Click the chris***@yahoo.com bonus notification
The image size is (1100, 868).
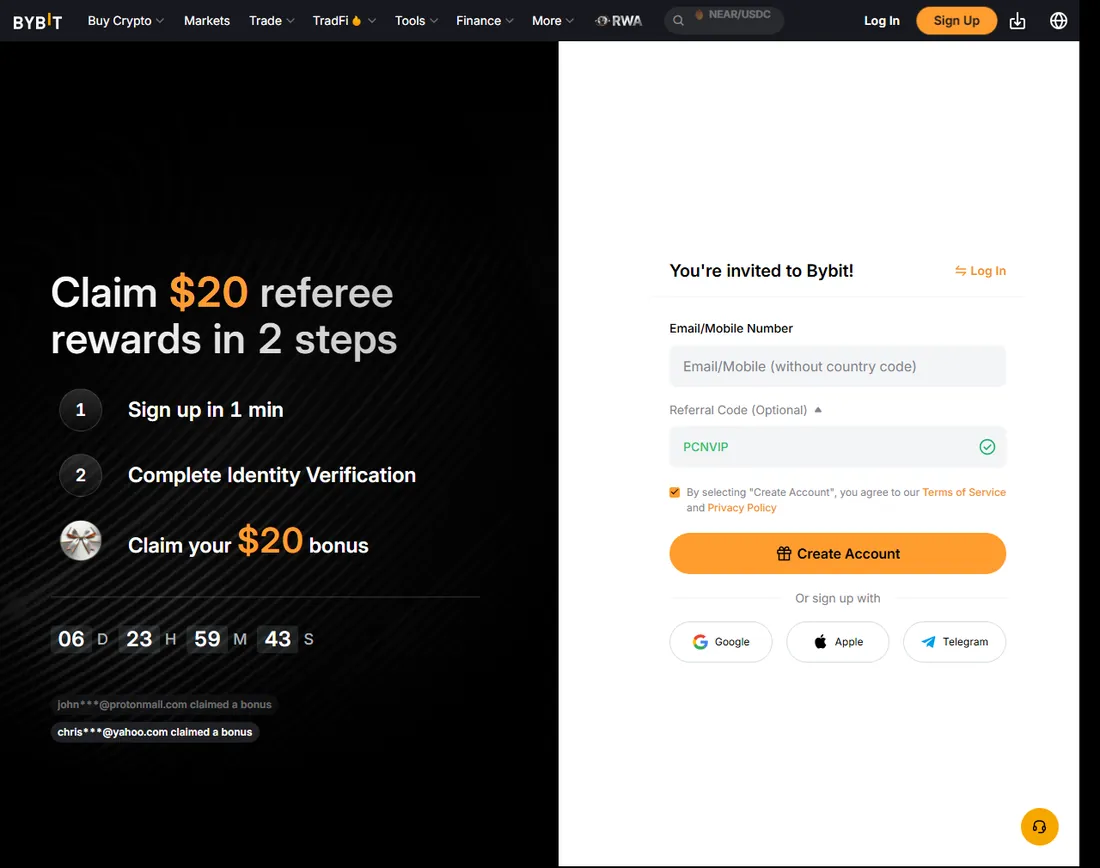coord(155,732)
